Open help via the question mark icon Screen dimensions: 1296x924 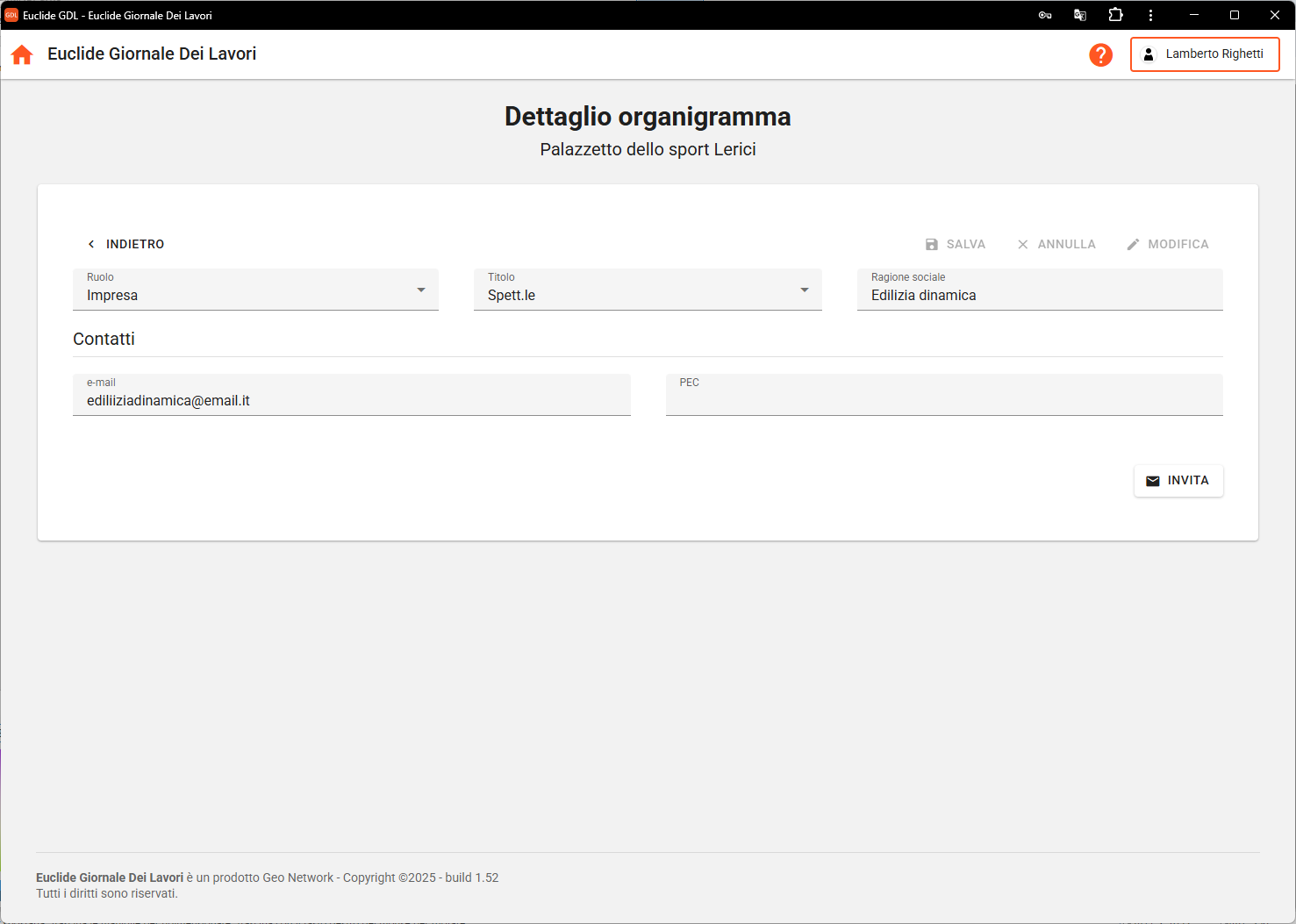tap(1100, 54)
